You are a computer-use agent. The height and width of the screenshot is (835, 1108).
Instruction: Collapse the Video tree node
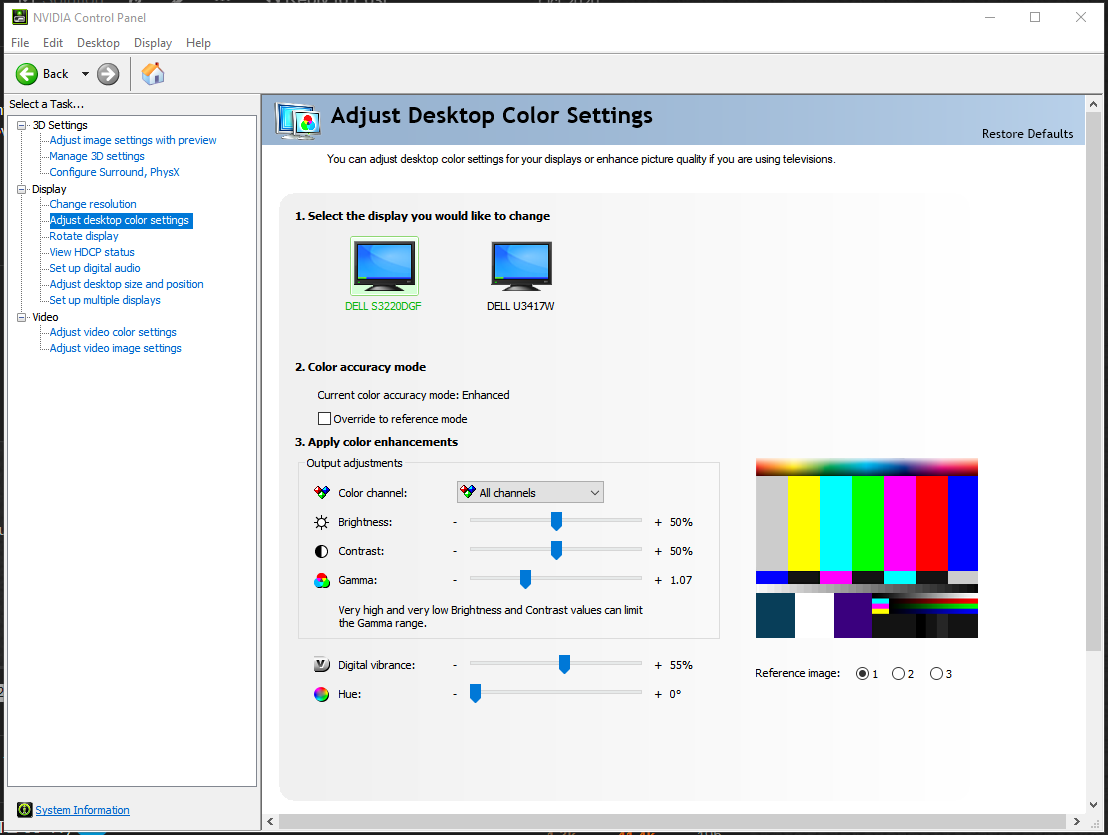21,317
